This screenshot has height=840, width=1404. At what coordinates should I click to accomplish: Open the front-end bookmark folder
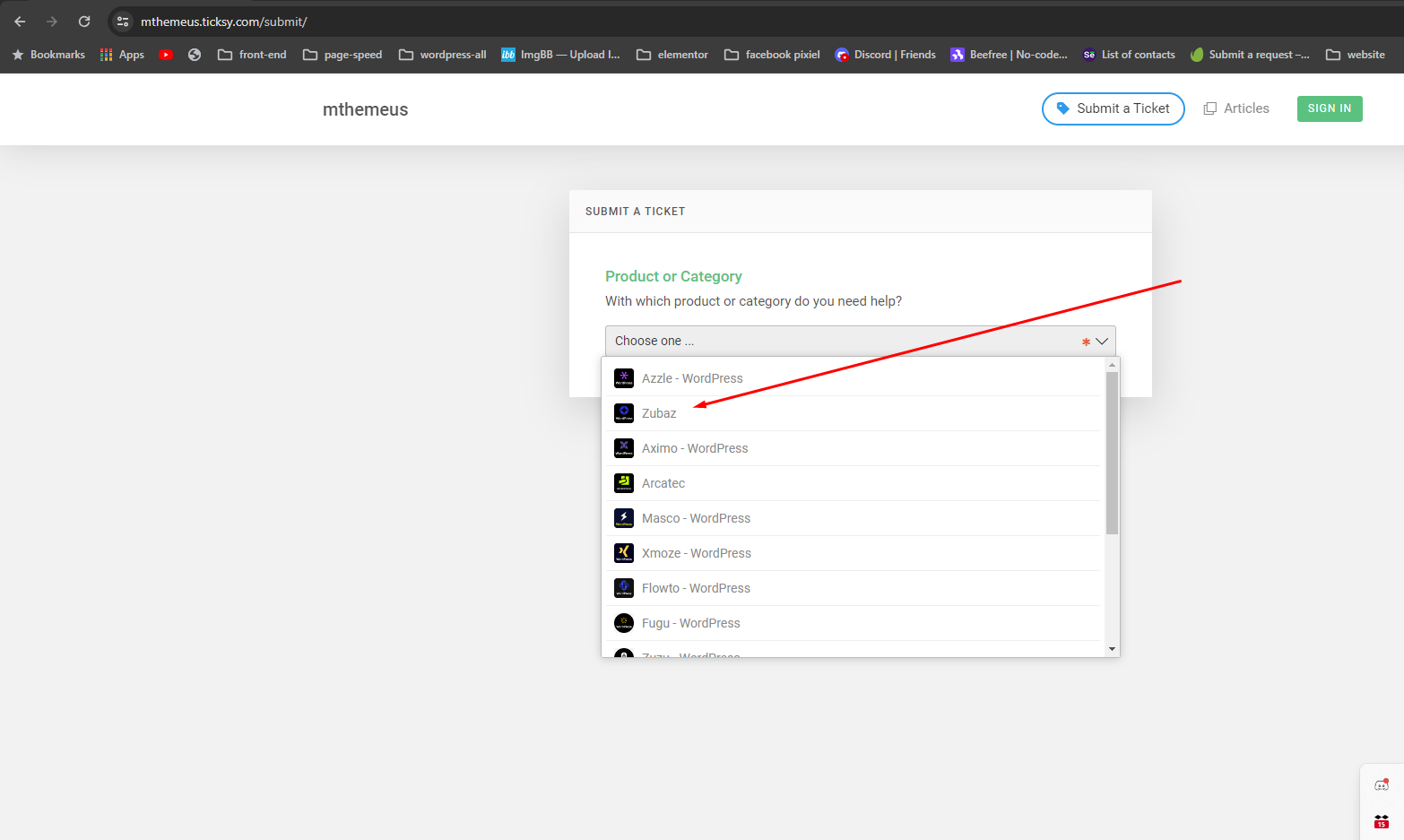[x=252, y=55]
